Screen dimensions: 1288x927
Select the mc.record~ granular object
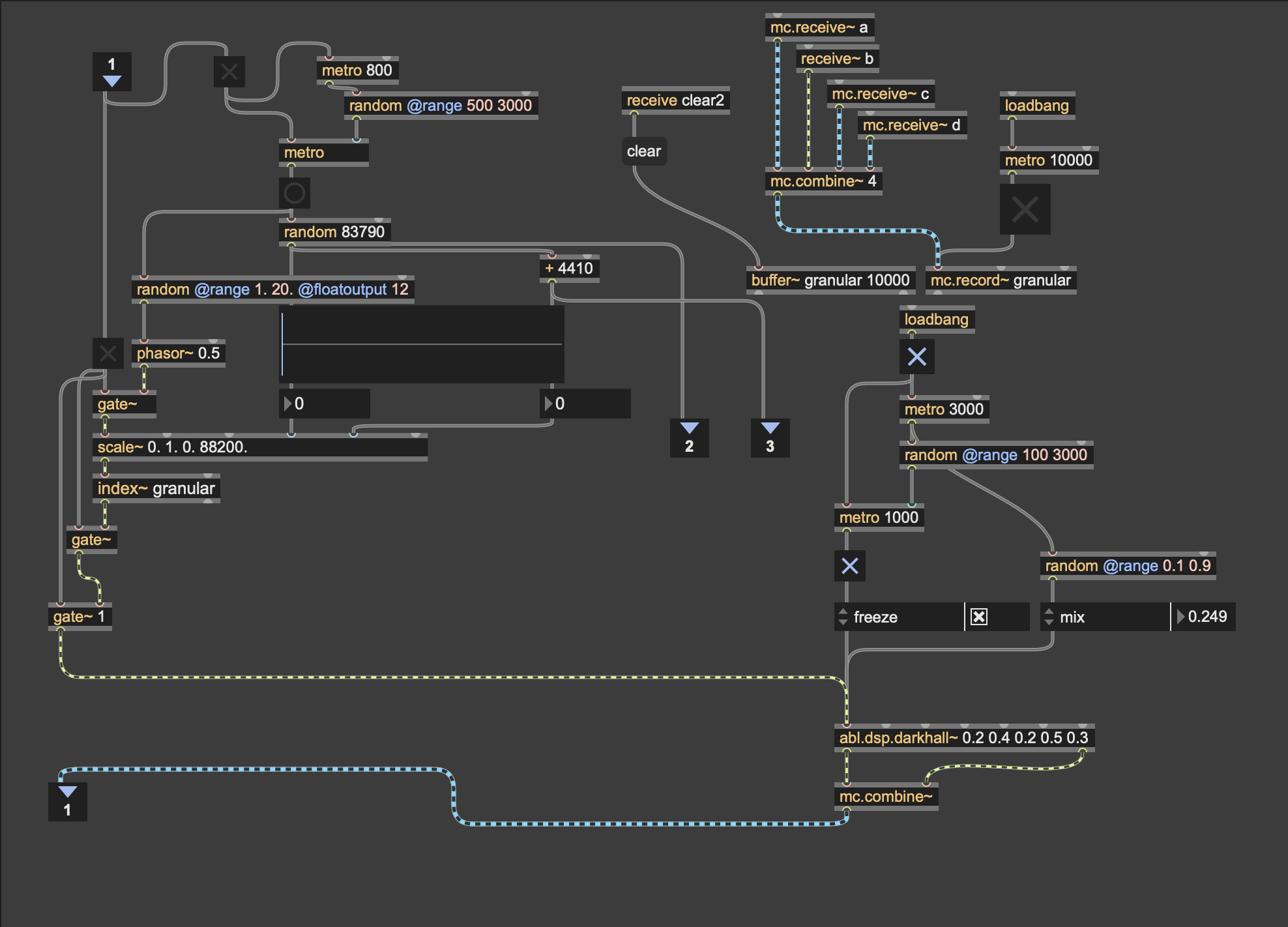click(x=1001, y=280)
